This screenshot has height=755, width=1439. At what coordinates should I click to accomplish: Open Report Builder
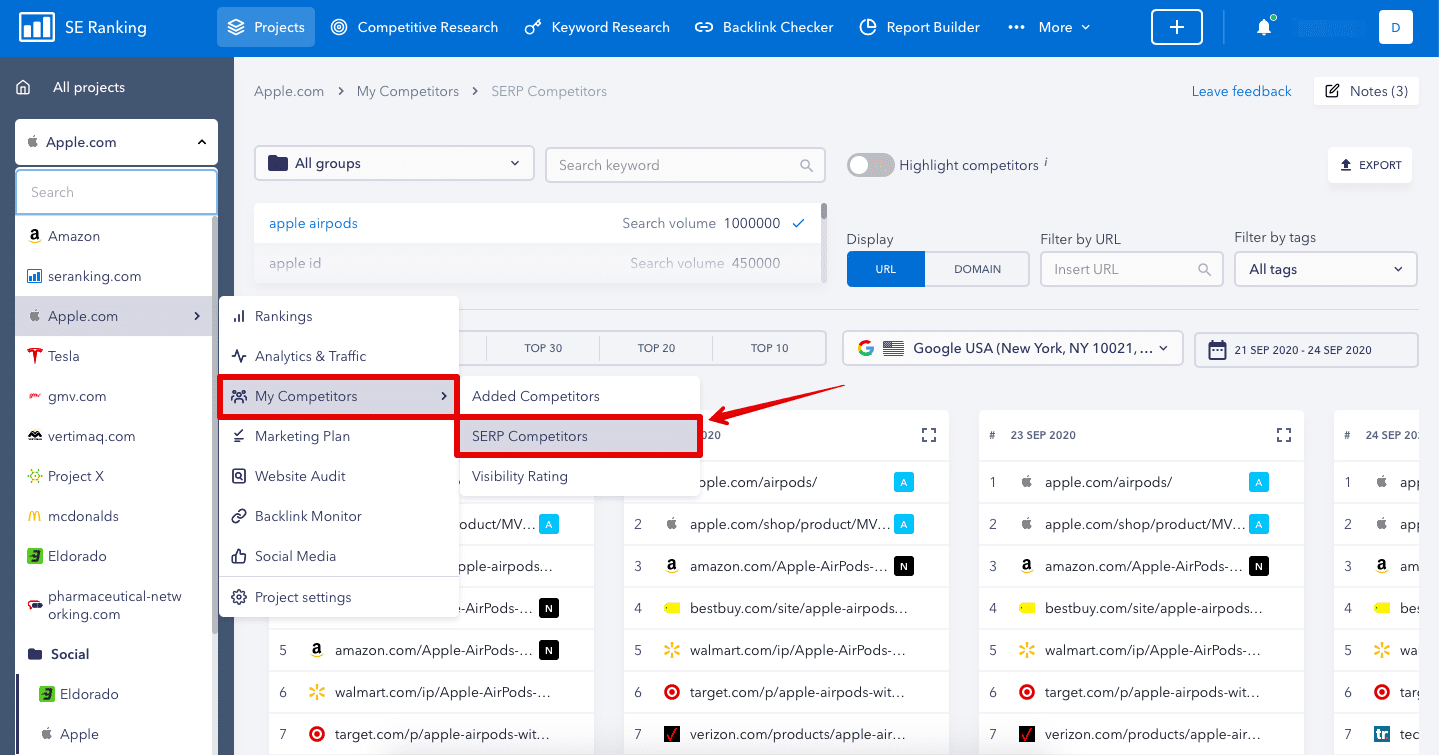(x=920, y=27)
